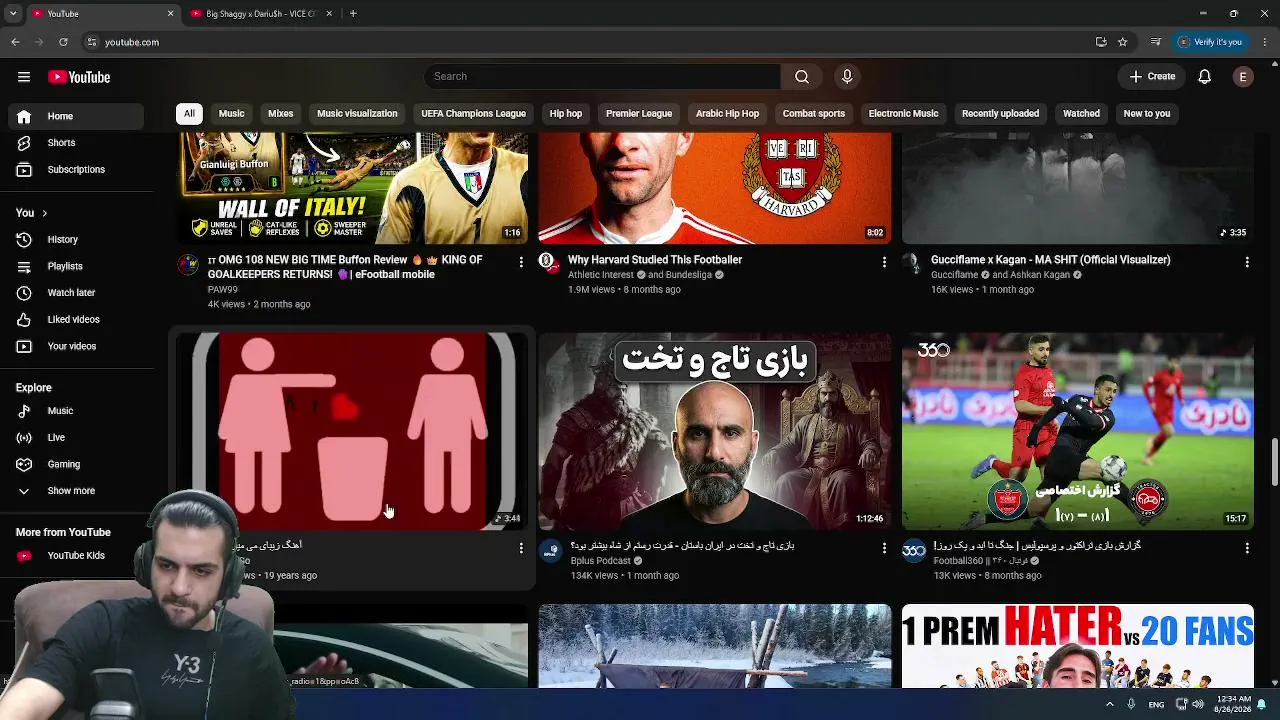Select the Music filter chip
Screen dimensions: 1280x720
tap(231, 114)
